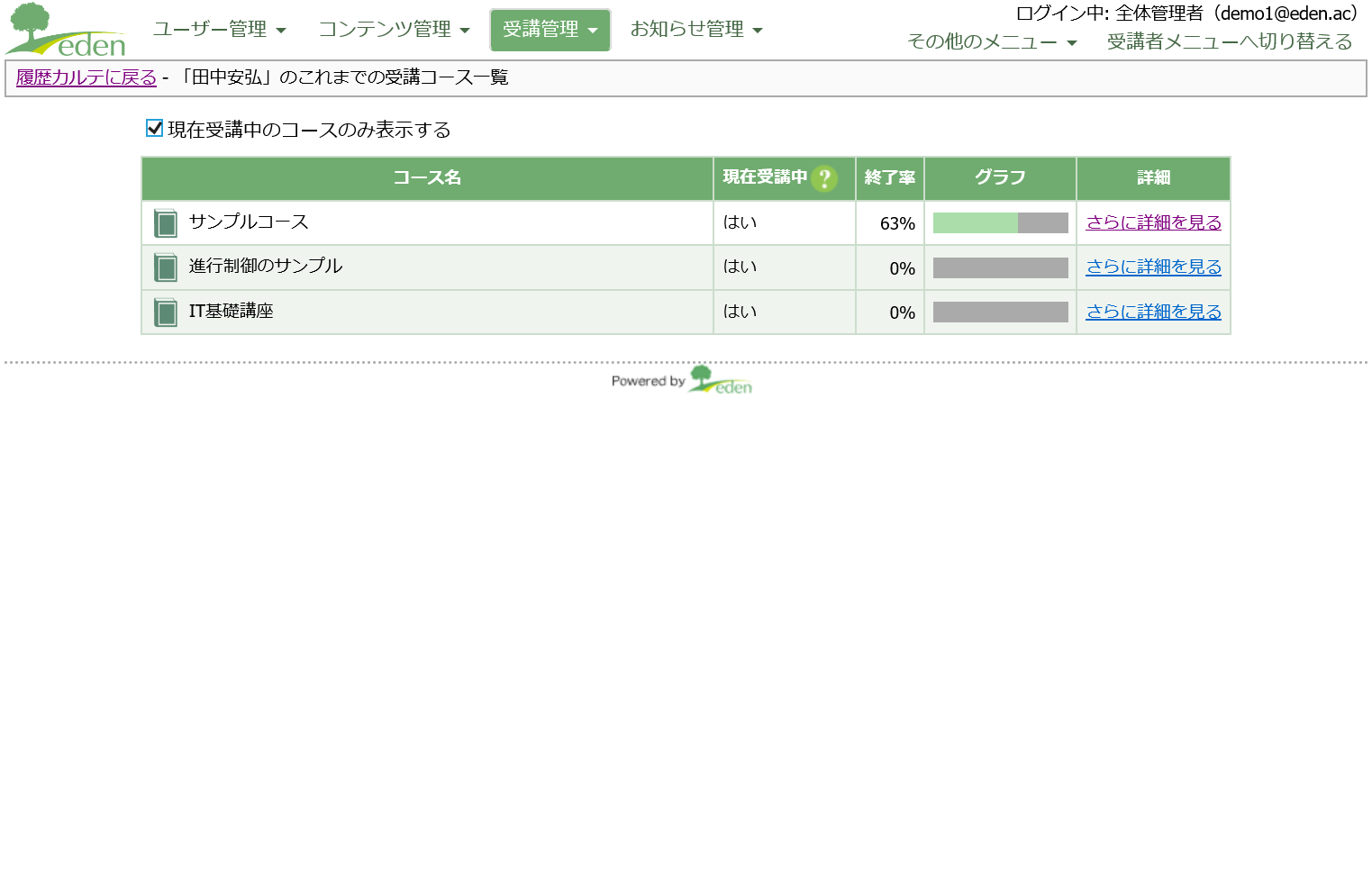
Task: Open さらに詳細を見る for 進行制御のサンプル
Action: click(x=1153, y=267)
